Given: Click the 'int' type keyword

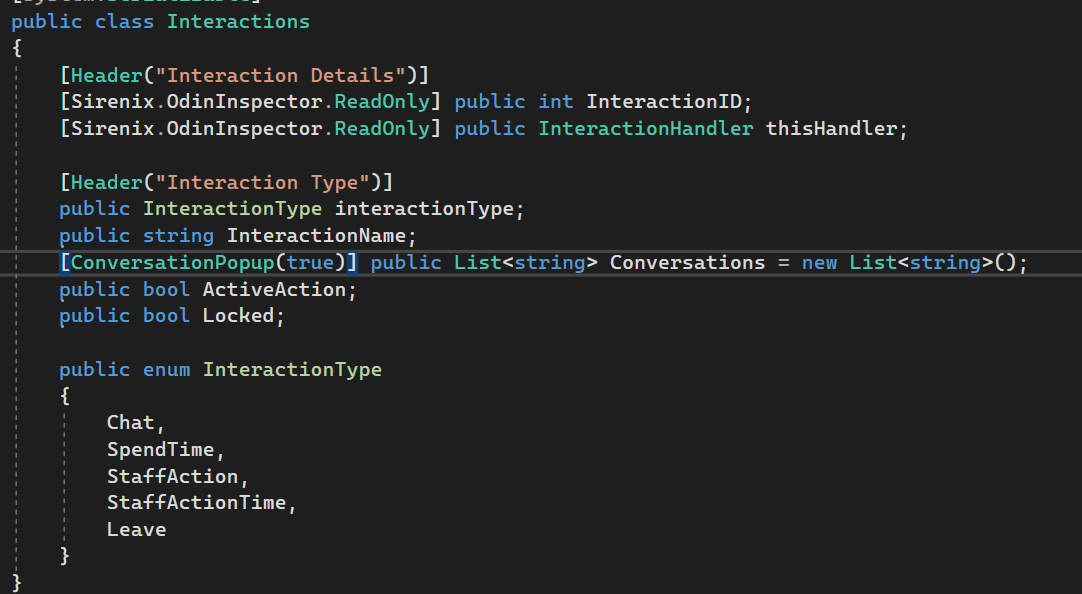Looking at the screenshot, I should point(555,102).
